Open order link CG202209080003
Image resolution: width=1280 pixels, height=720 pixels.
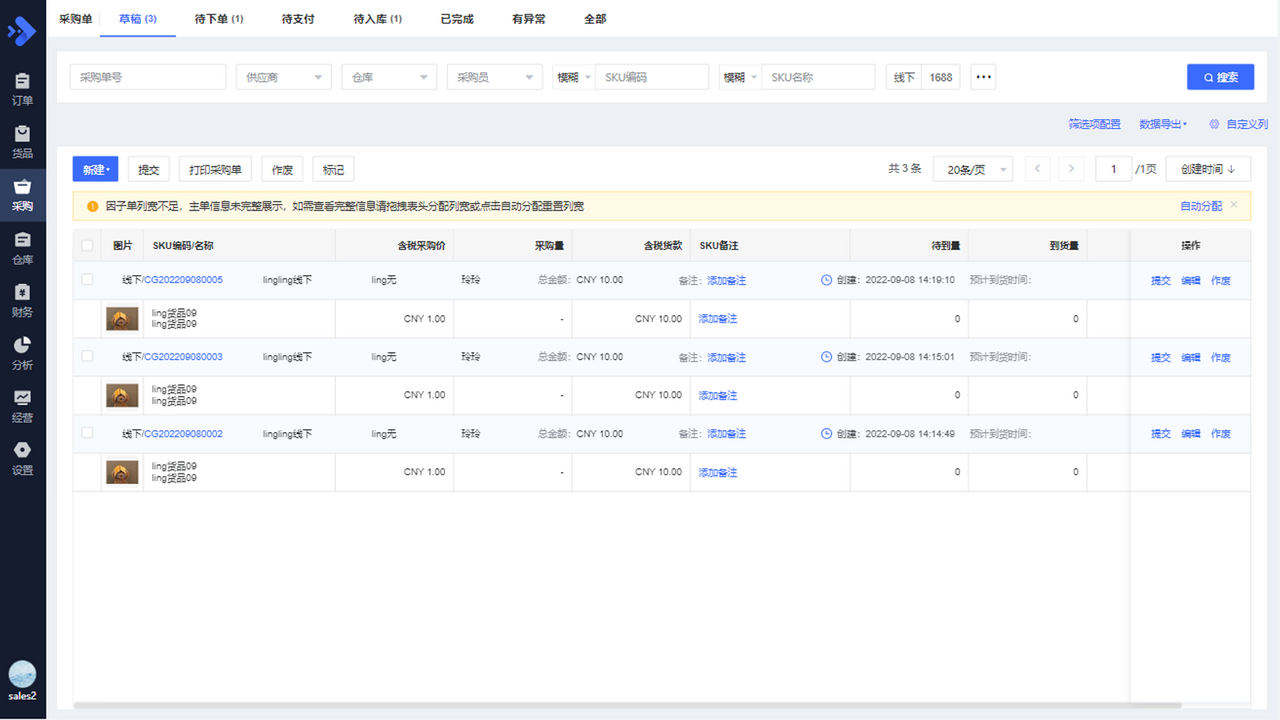click(x=183, y=357)
